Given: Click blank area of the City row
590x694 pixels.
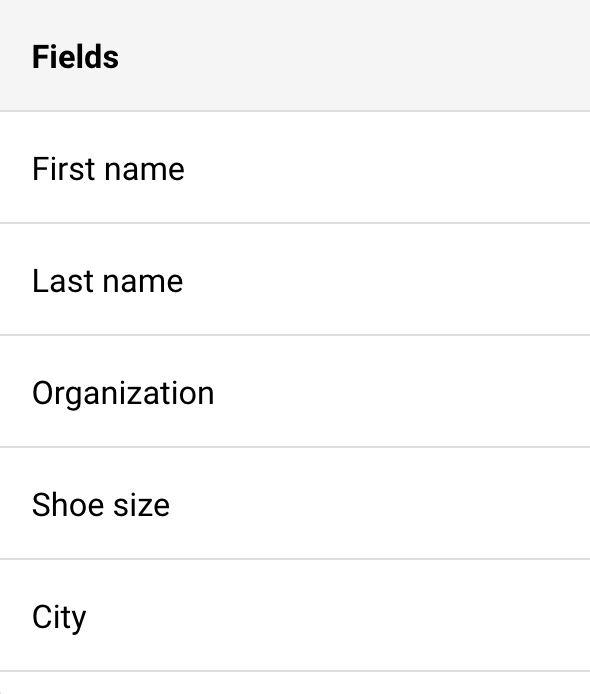Looking at the screenshot, I should pos(336,616).
